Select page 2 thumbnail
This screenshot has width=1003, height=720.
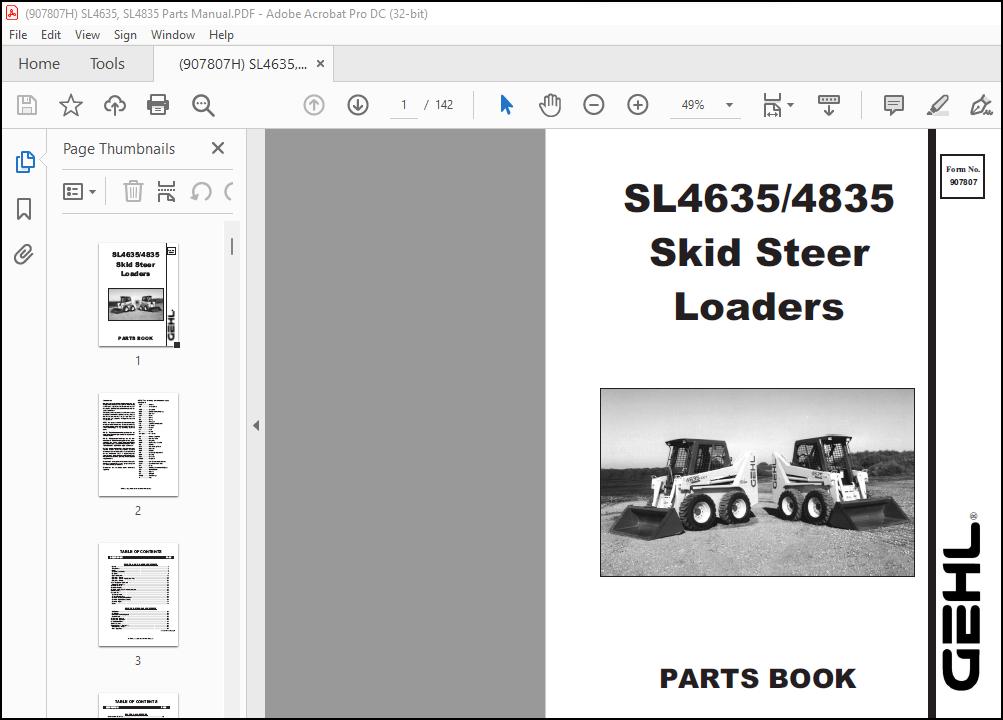coord(138,444)
